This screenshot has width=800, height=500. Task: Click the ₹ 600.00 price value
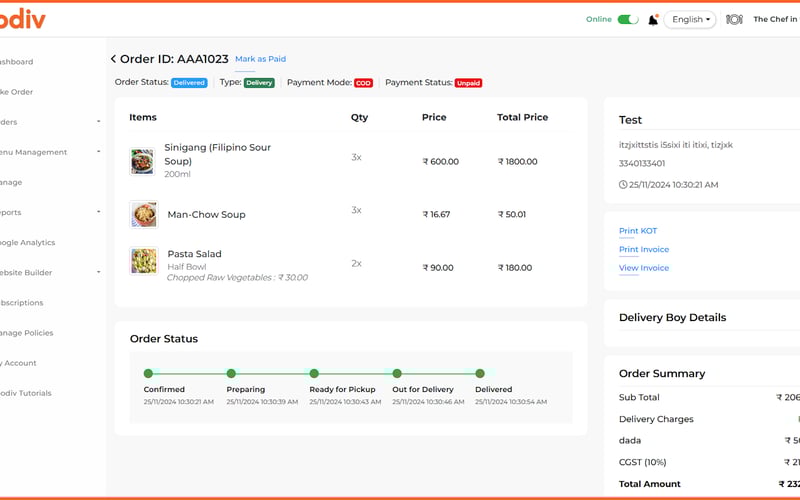click(x=441, y=162)
